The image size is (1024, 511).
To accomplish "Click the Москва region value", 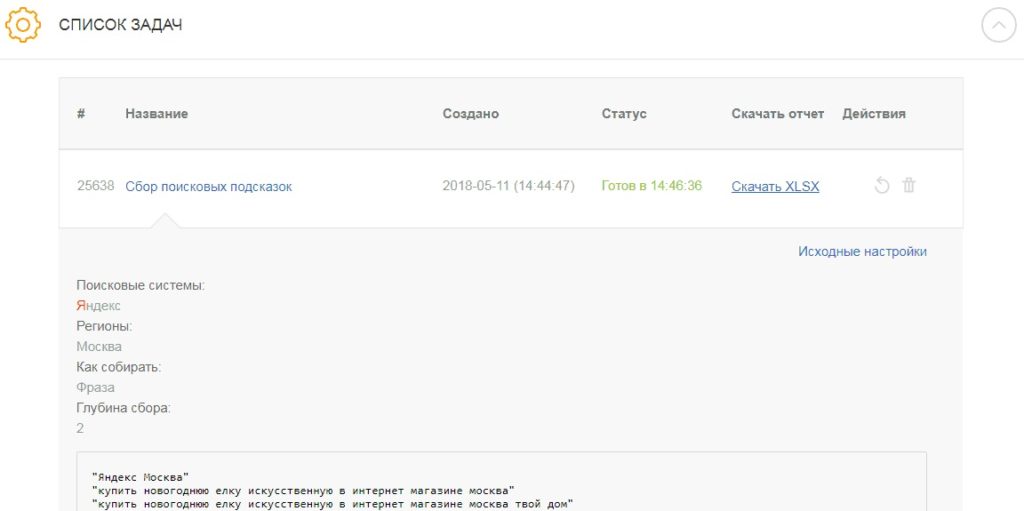I will 99,346.
